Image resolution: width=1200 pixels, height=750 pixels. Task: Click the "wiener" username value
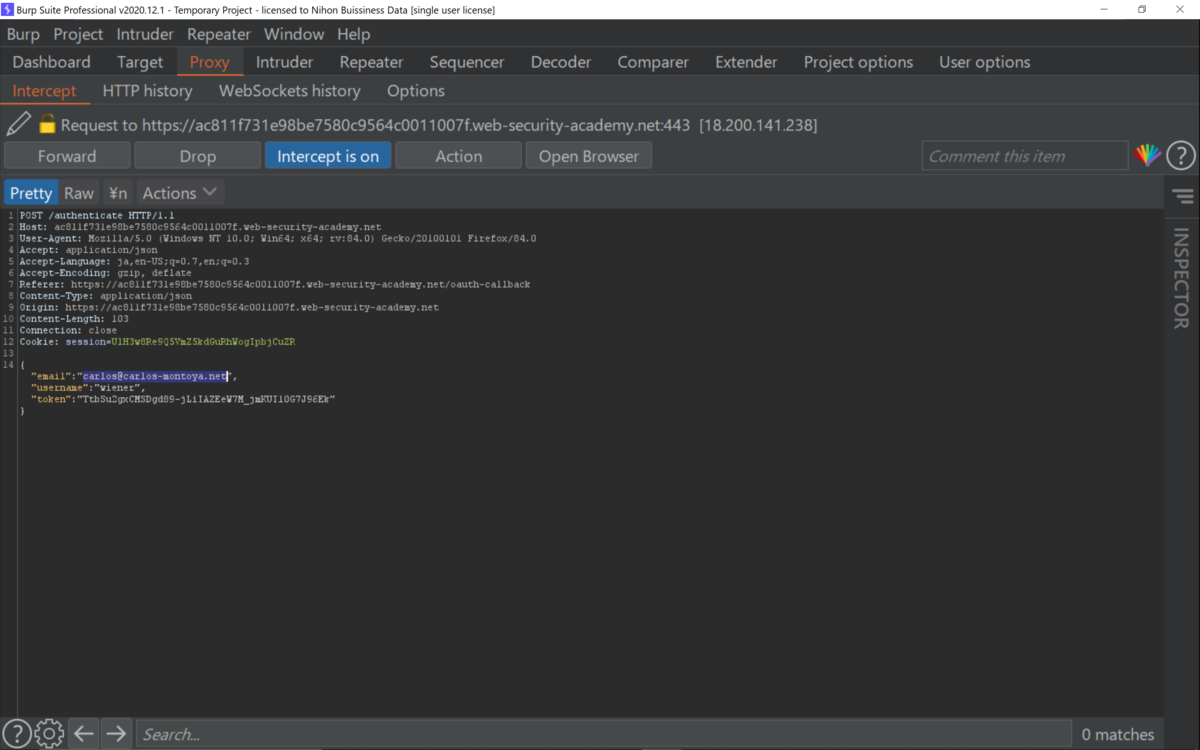[x=119, y=388]
